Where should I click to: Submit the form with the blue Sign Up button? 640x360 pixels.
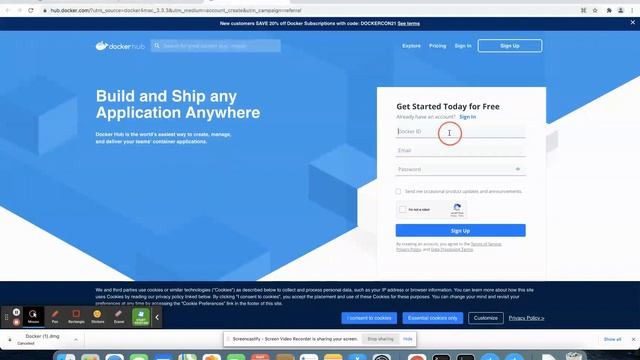tap(460, 231)
